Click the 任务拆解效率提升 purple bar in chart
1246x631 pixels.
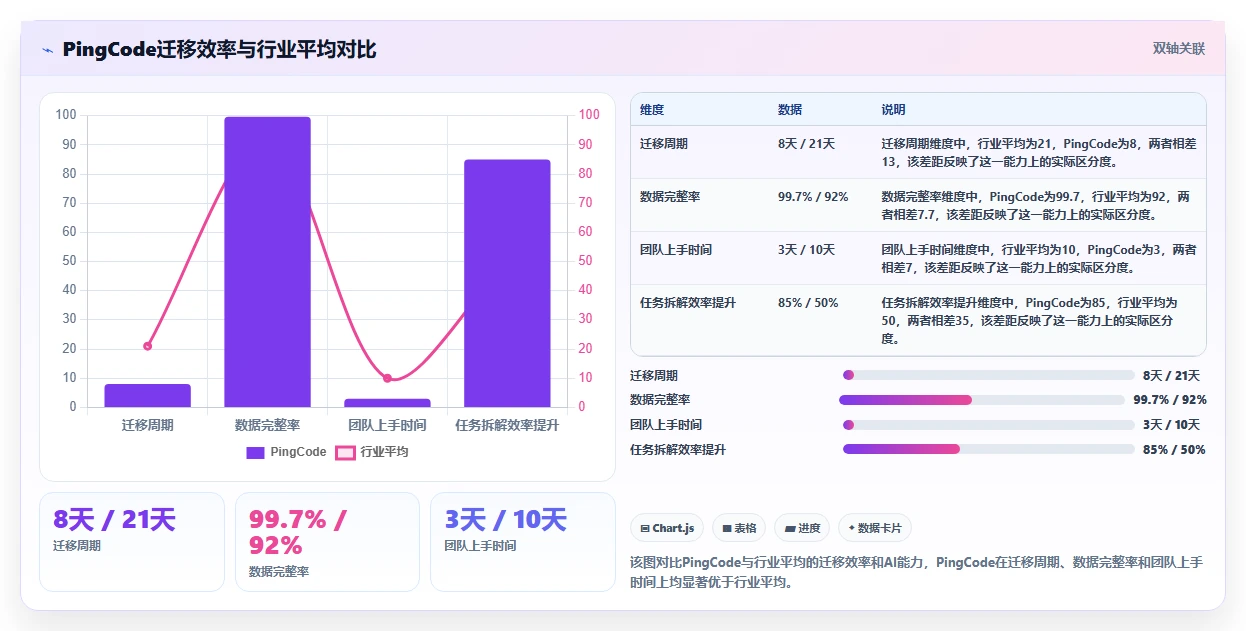click(507, 283)
